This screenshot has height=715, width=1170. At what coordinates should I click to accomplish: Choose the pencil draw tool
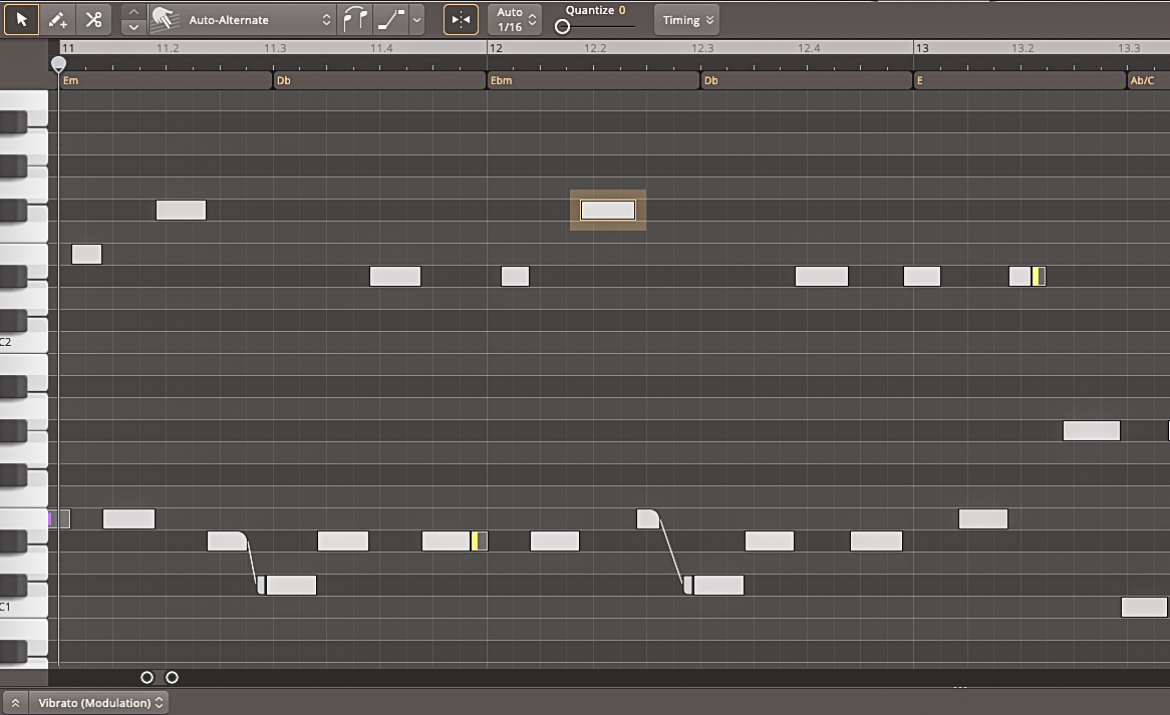57,19
